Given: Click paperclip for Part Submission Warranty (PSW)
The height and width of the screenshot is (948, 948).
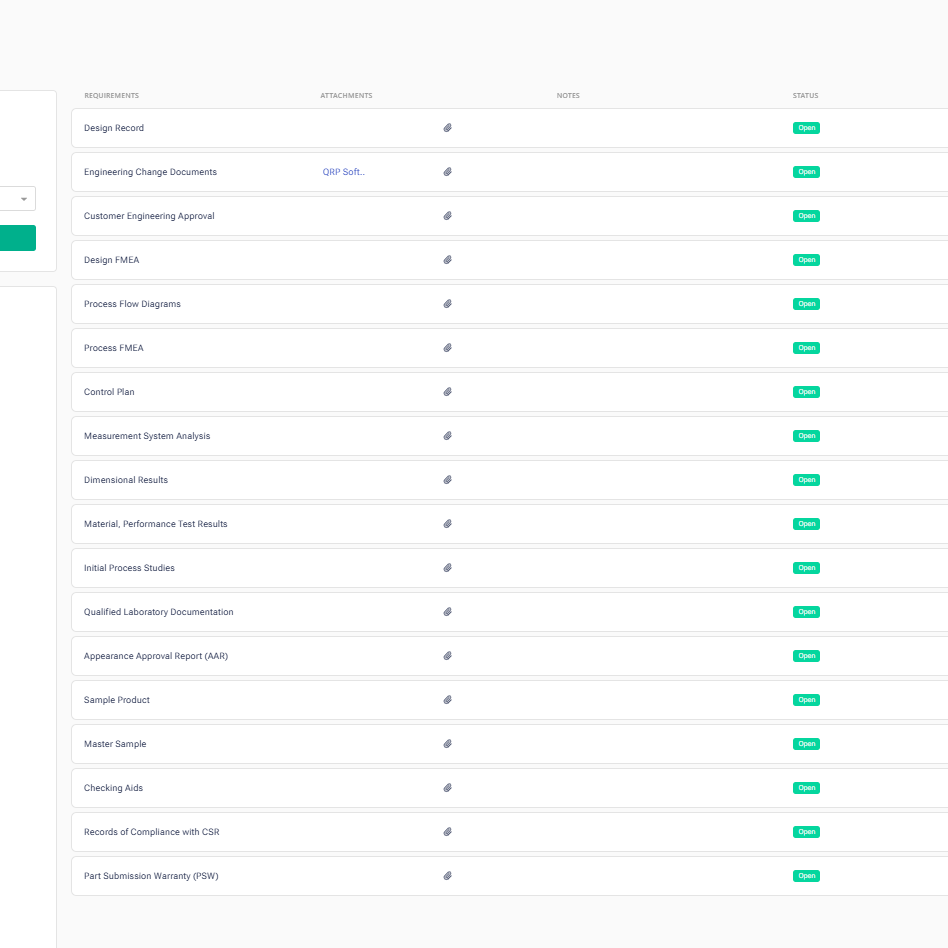Looking at the screenshot, I should (448, 876).
